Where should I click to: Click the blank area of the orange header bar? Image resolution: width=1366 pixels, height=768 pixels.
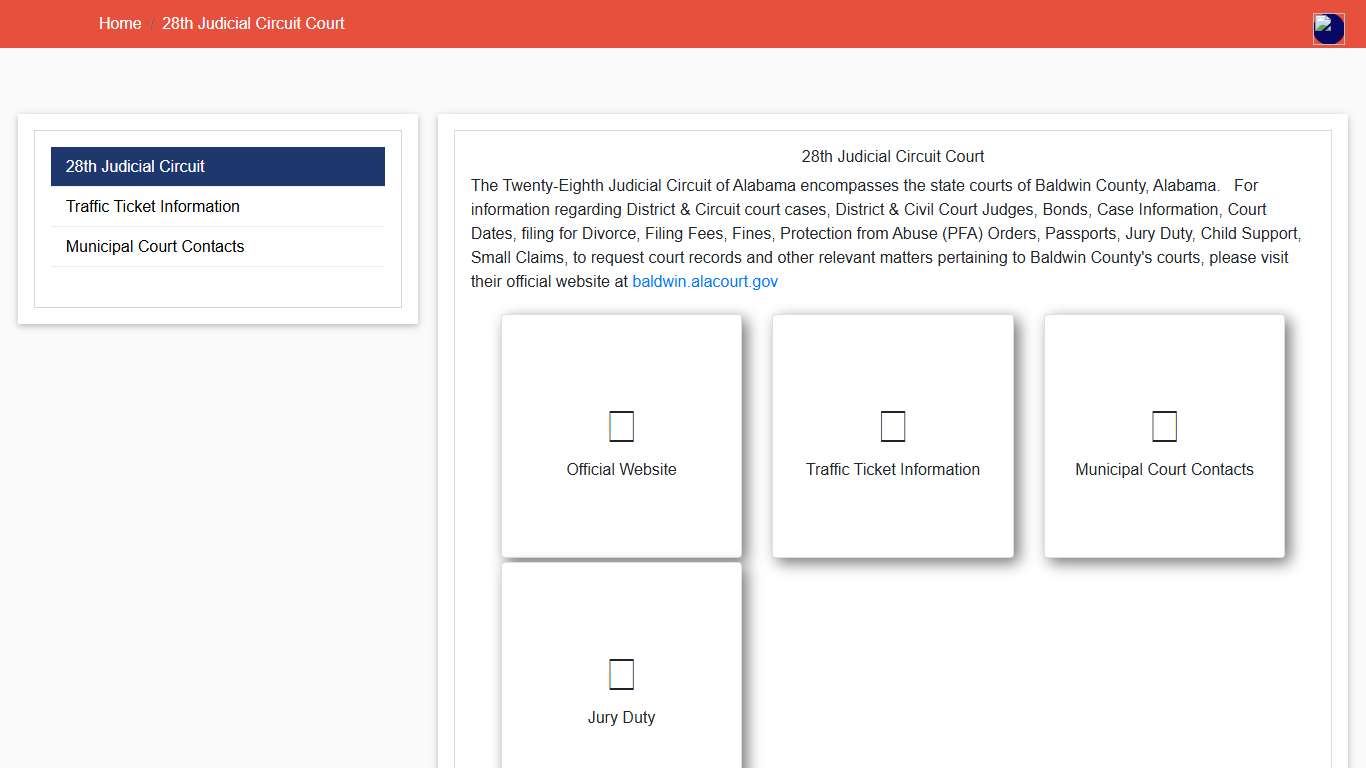800,24
